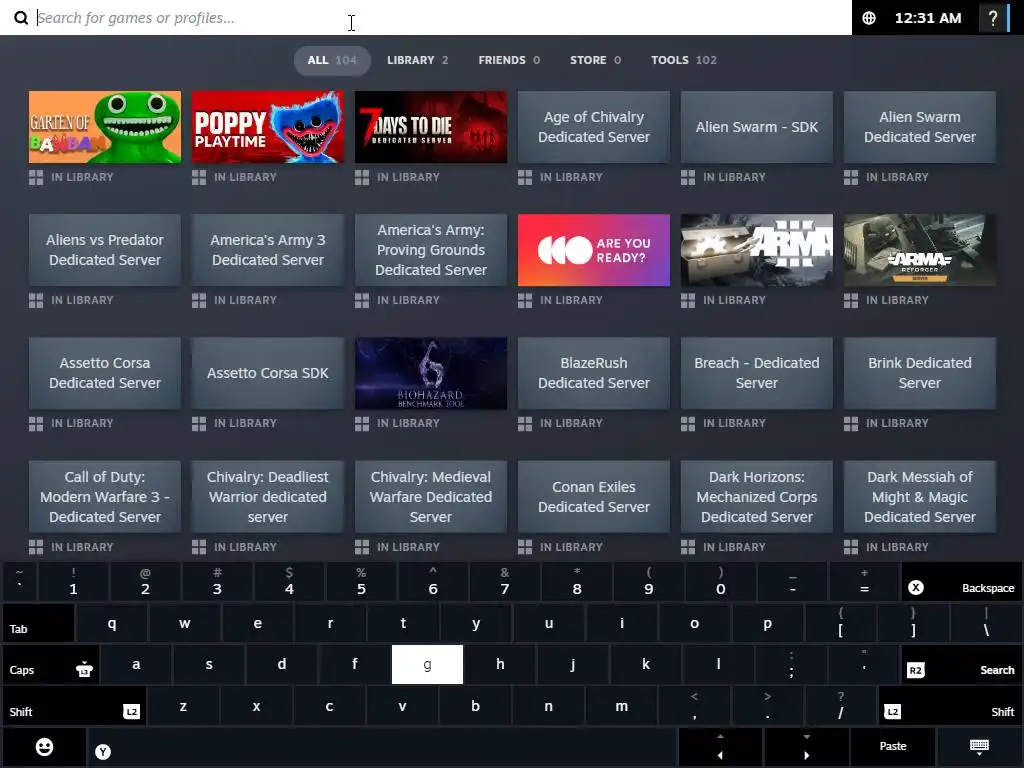Image resolution: width=1024 pixels, height=768 pixels.
Task: Tap the Tab key
Action: tap(38, 624)
